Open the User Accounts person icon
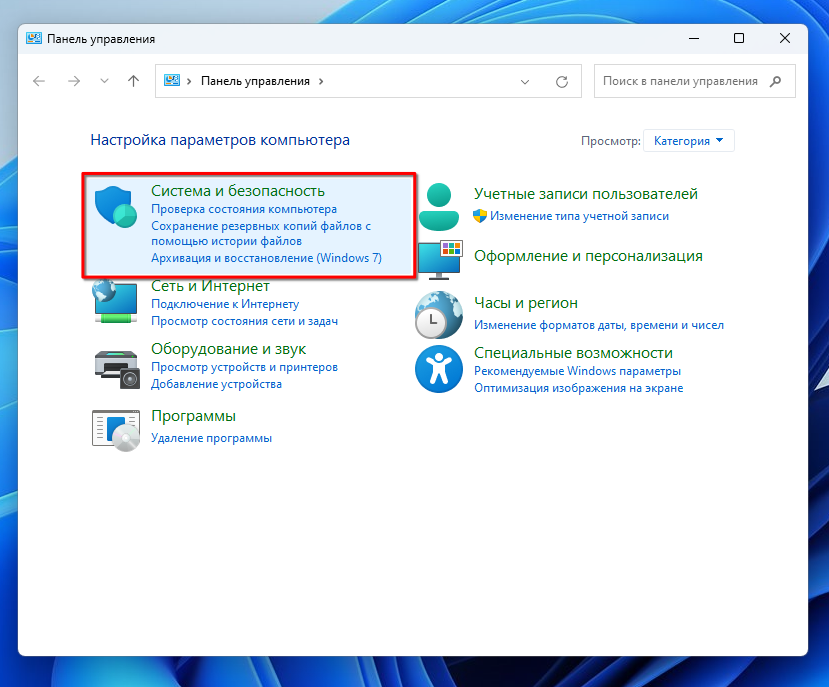 tap(438, 207)
